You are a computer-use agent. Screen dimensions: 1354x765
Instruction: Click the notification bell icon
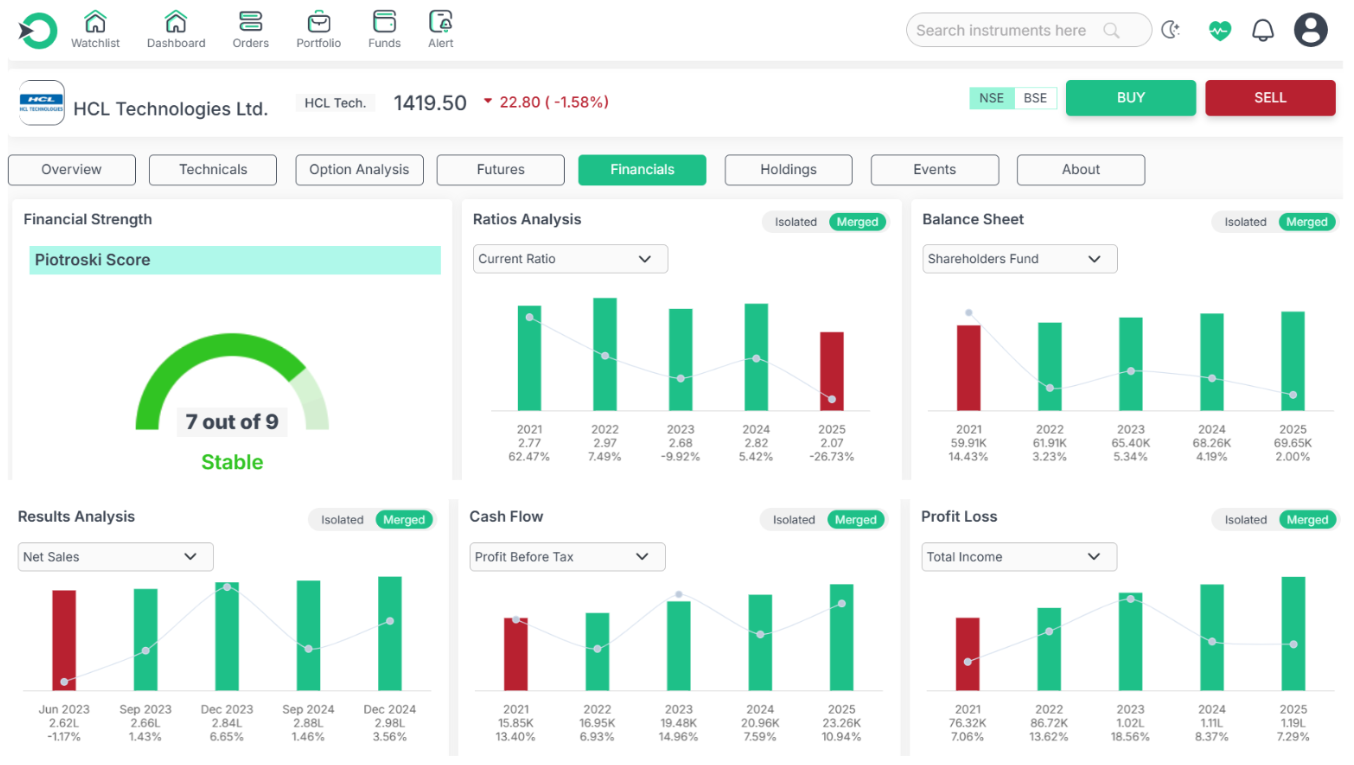(1263, 31)
